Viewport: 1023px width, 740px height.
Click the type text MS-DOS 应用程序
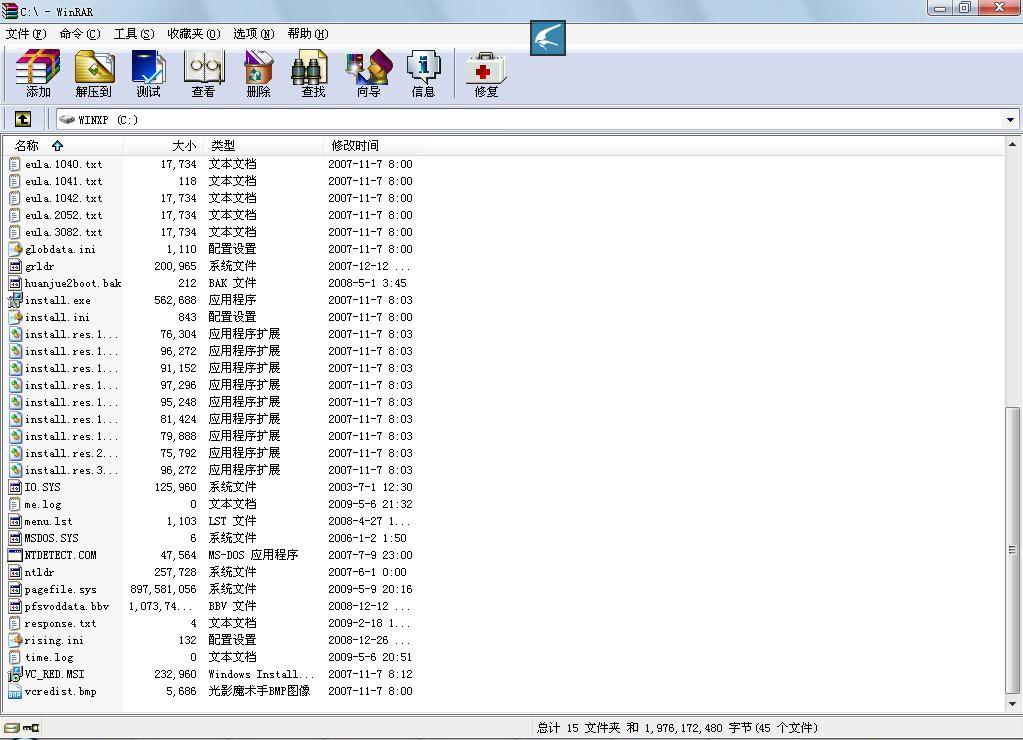[253, 555]
